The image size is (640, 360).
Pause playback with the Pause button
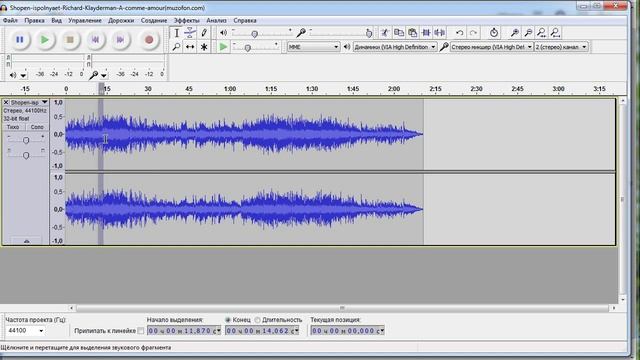[x=19, y=40]
